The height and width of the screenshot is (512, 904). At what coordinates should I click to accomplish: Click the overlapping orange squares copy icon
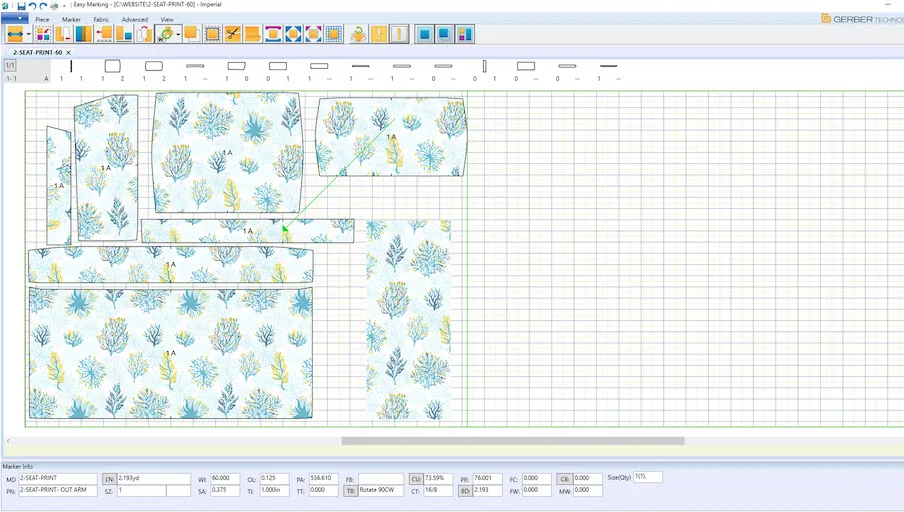[192, 34]
